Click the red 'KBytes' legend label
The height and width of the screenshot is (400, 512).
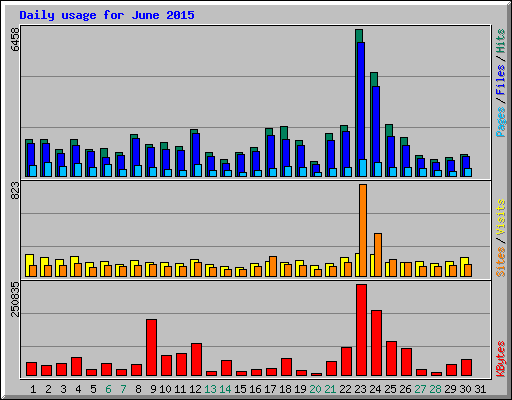click(501, 359)
